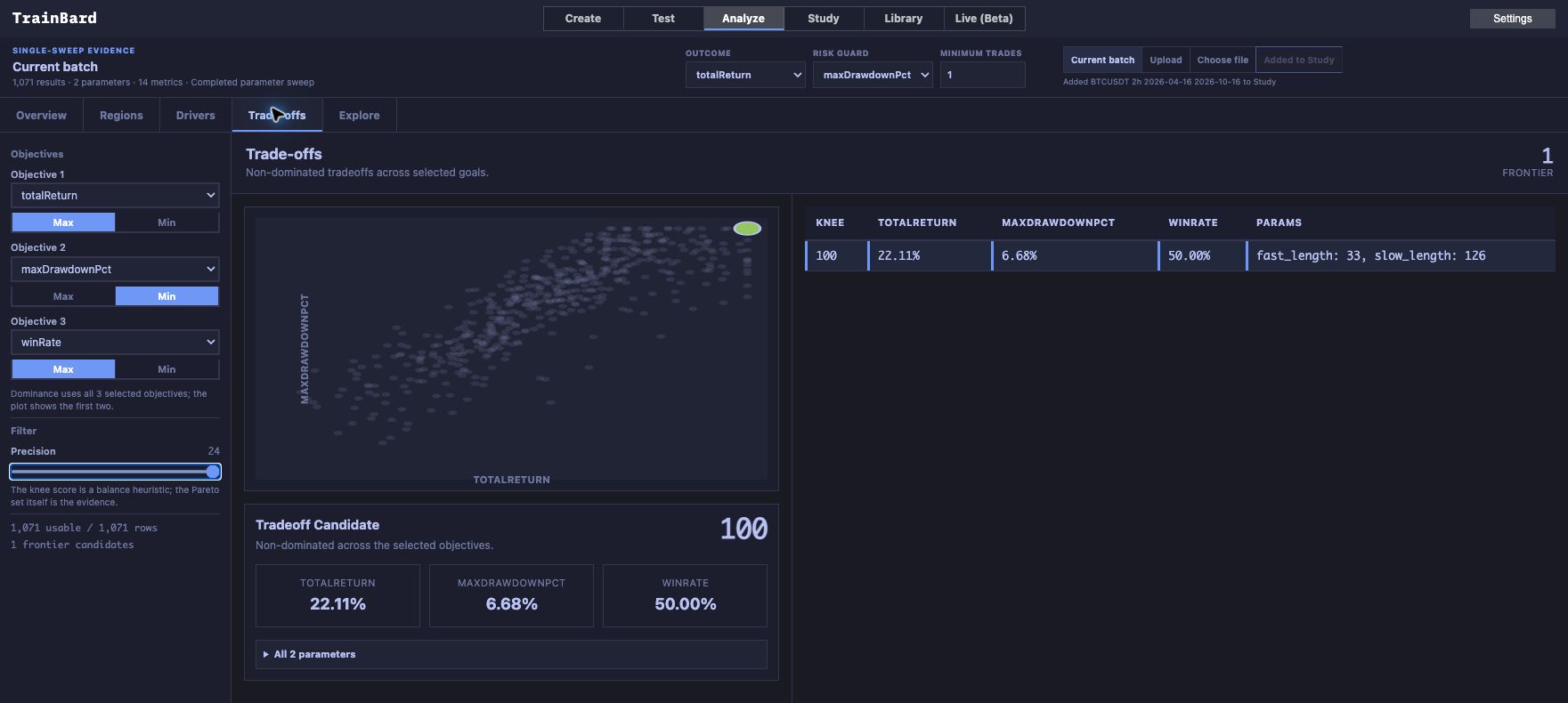Select the Trade-offs sub-tab

277,116
